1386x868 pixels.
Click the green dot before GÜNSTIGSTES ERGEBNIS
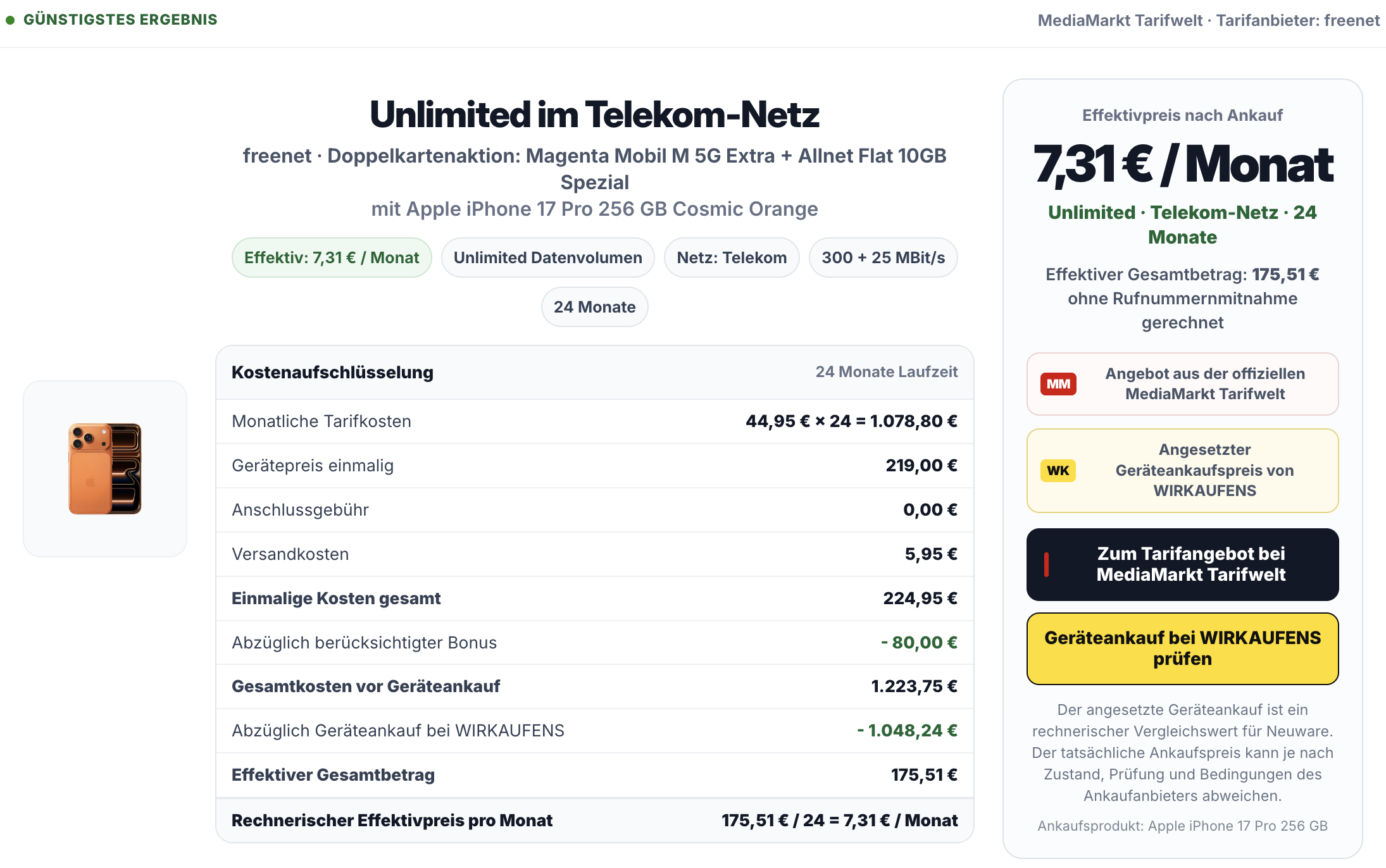point(10,20)
